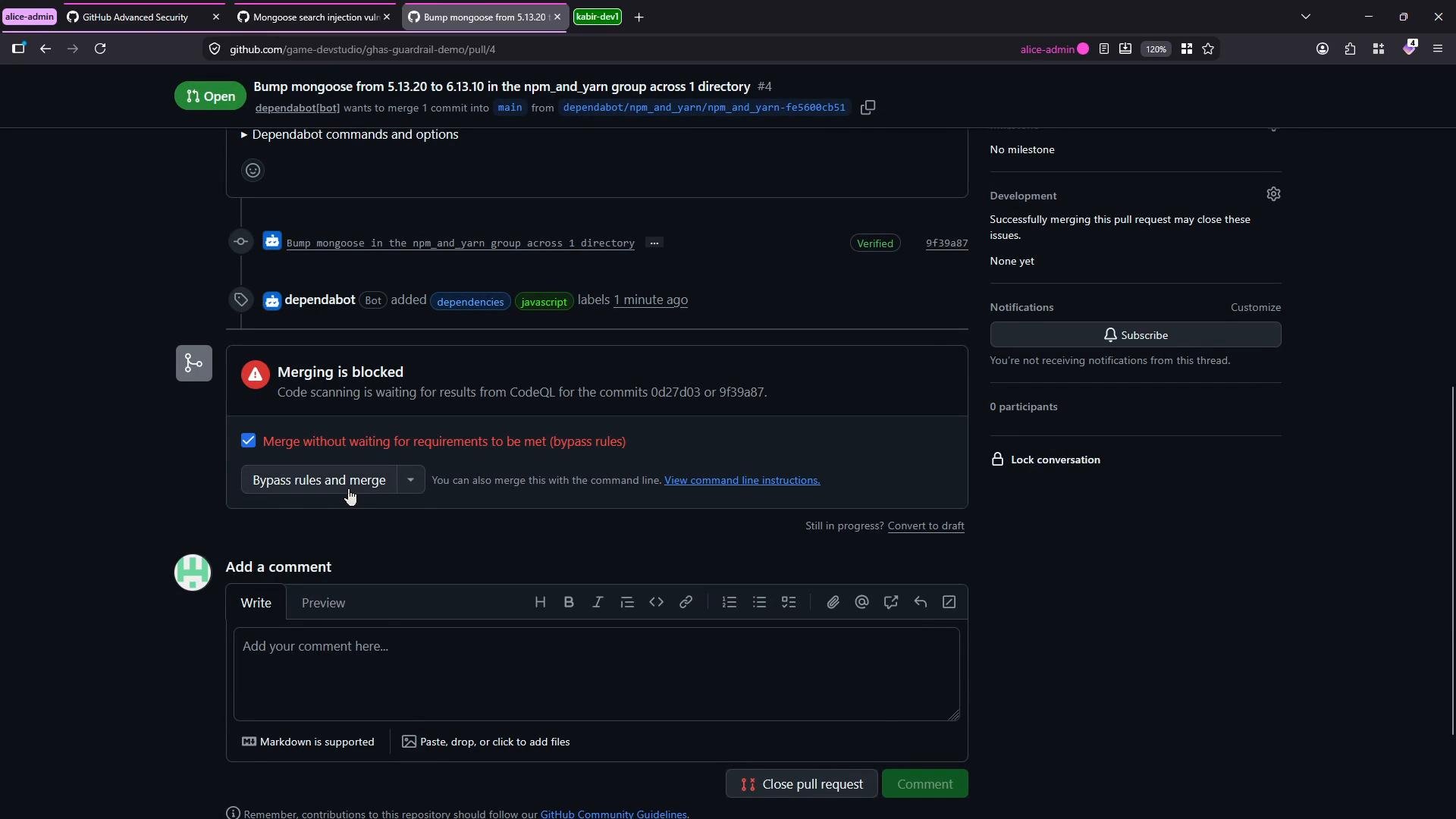Screen dimensions: 1456x819
Task: Add emoji reaction with the smiley icon
Action: pos(253,171)
